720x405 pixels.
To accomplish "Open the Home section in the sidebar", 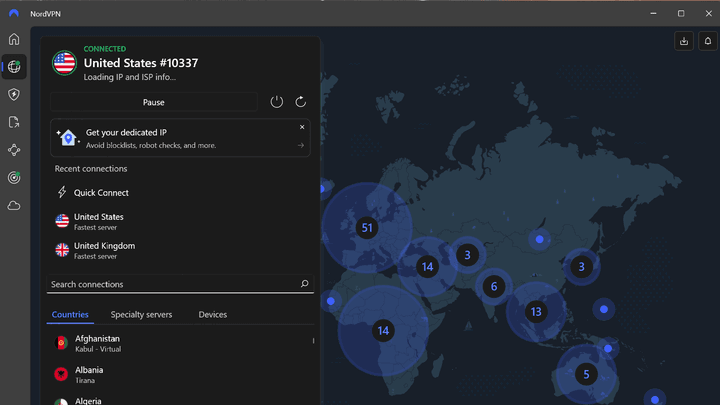I will [14, 39].
